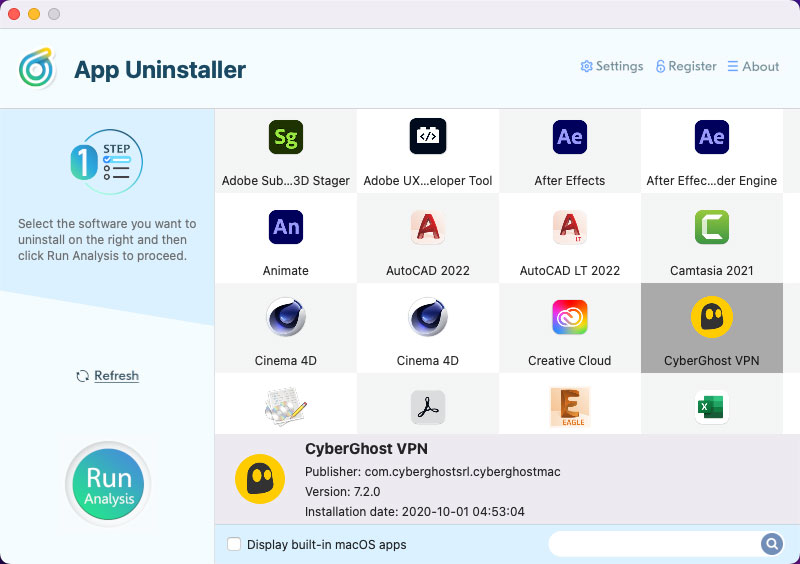
Task: Minimize the window with the yellow button
Action: coord(34,14)
